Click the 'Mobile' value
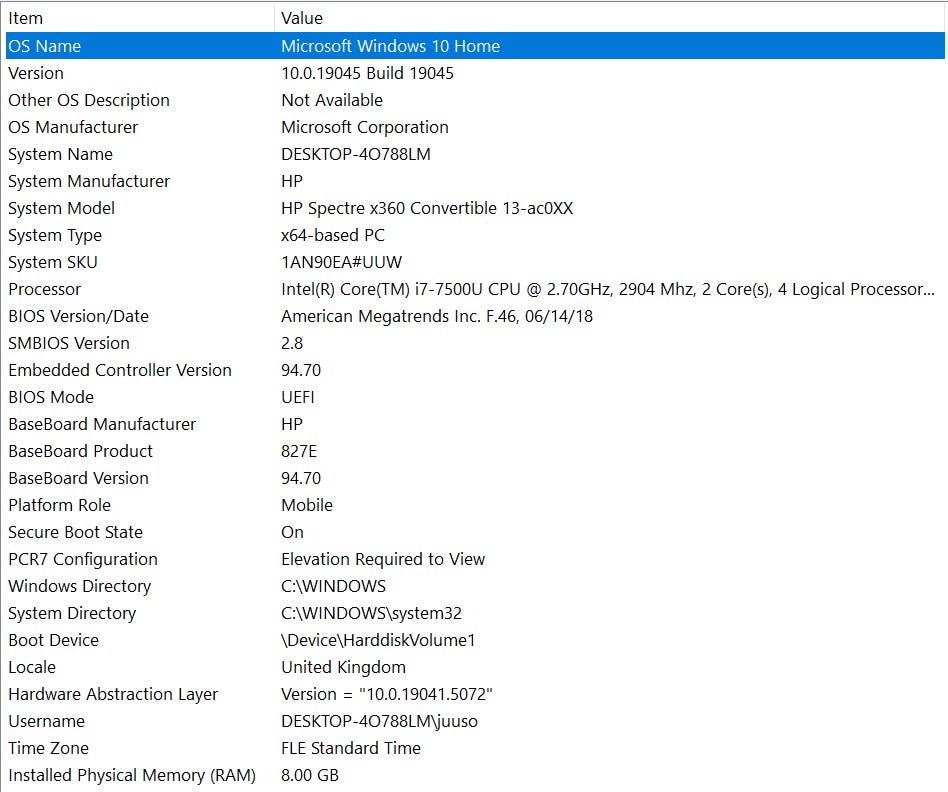This screenshot has height=792, width=948. 307,505
